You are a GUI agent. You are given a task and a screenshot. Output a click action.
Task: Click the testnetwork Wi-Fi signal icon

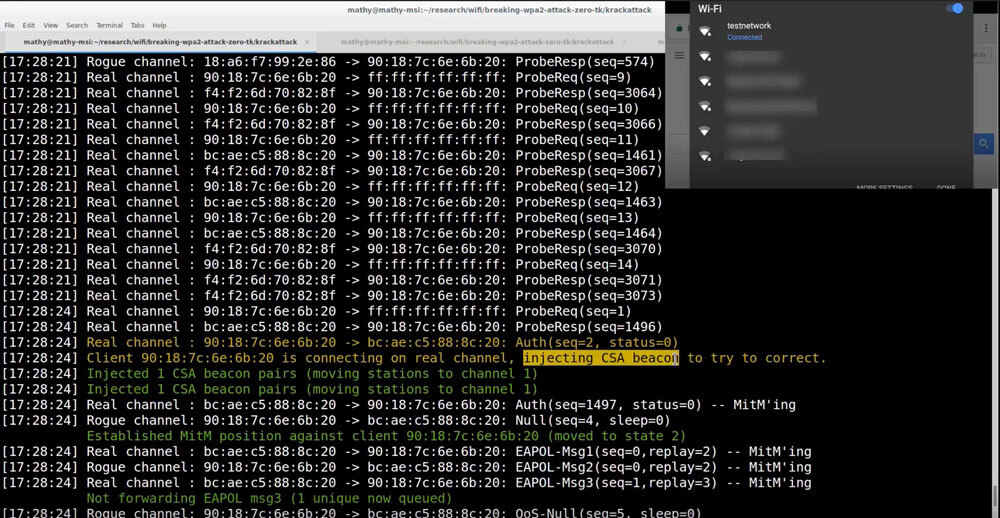(704, 31)
